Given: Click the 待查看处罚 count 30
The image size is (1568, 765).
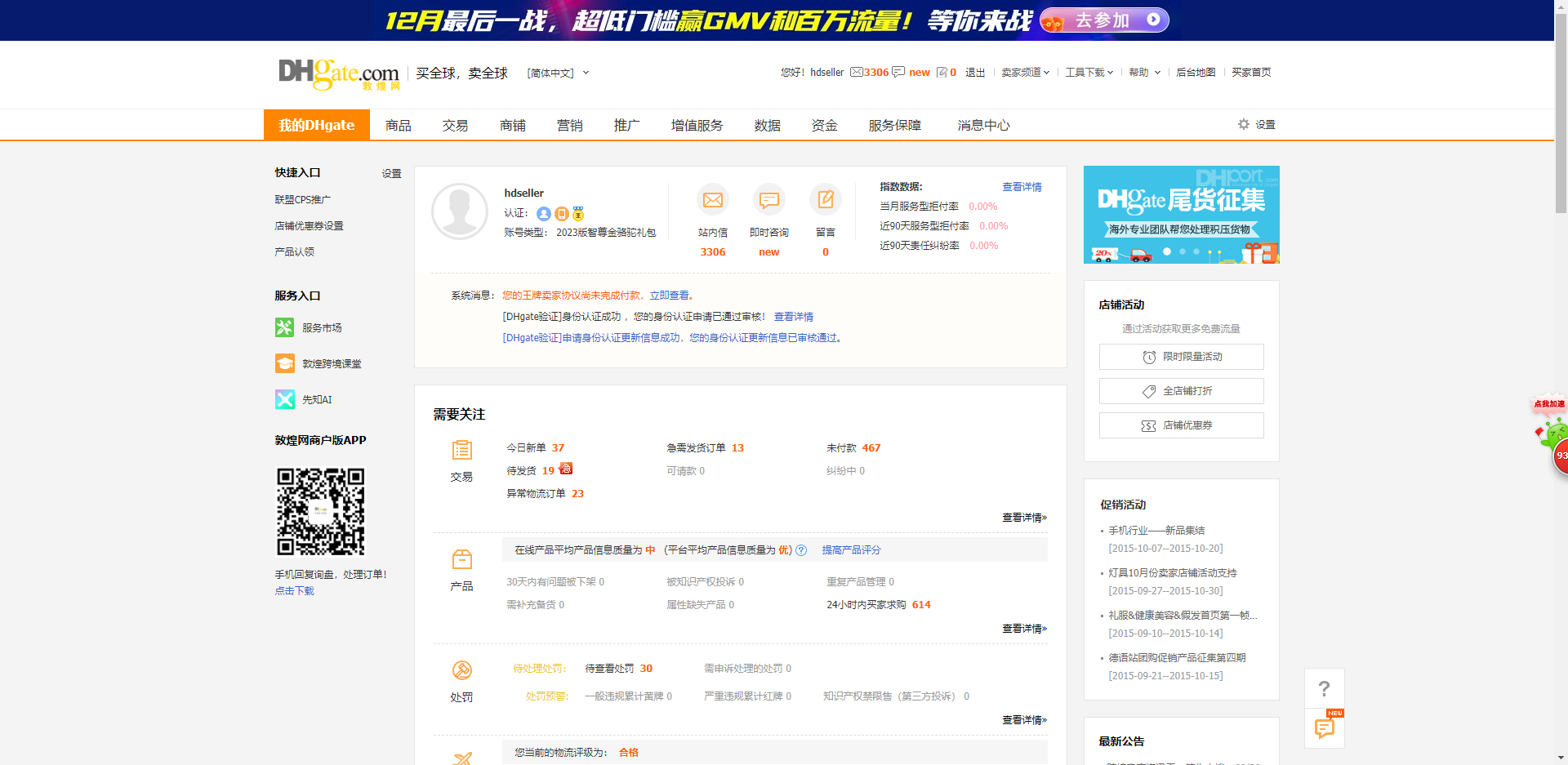Looking at the screenshot, I should tap(646, 668).
